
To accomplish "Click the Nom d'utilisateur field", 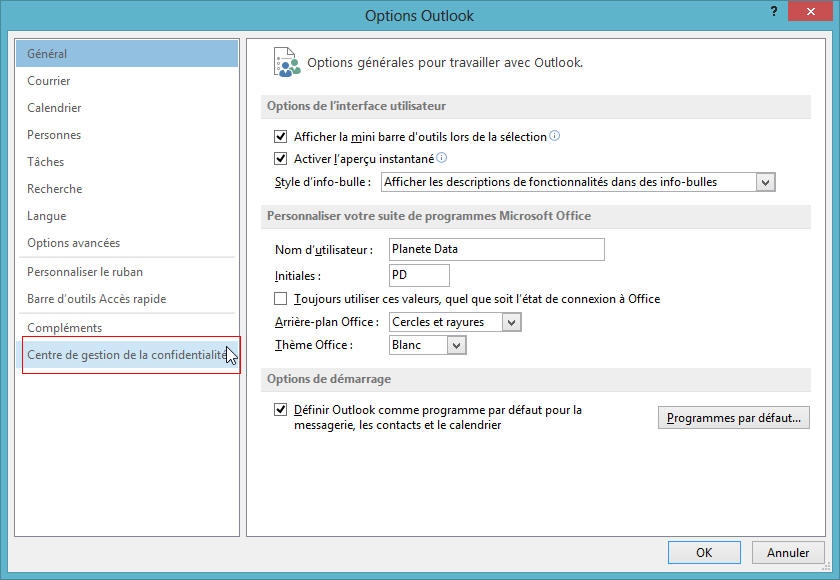I will coord(497,250).
